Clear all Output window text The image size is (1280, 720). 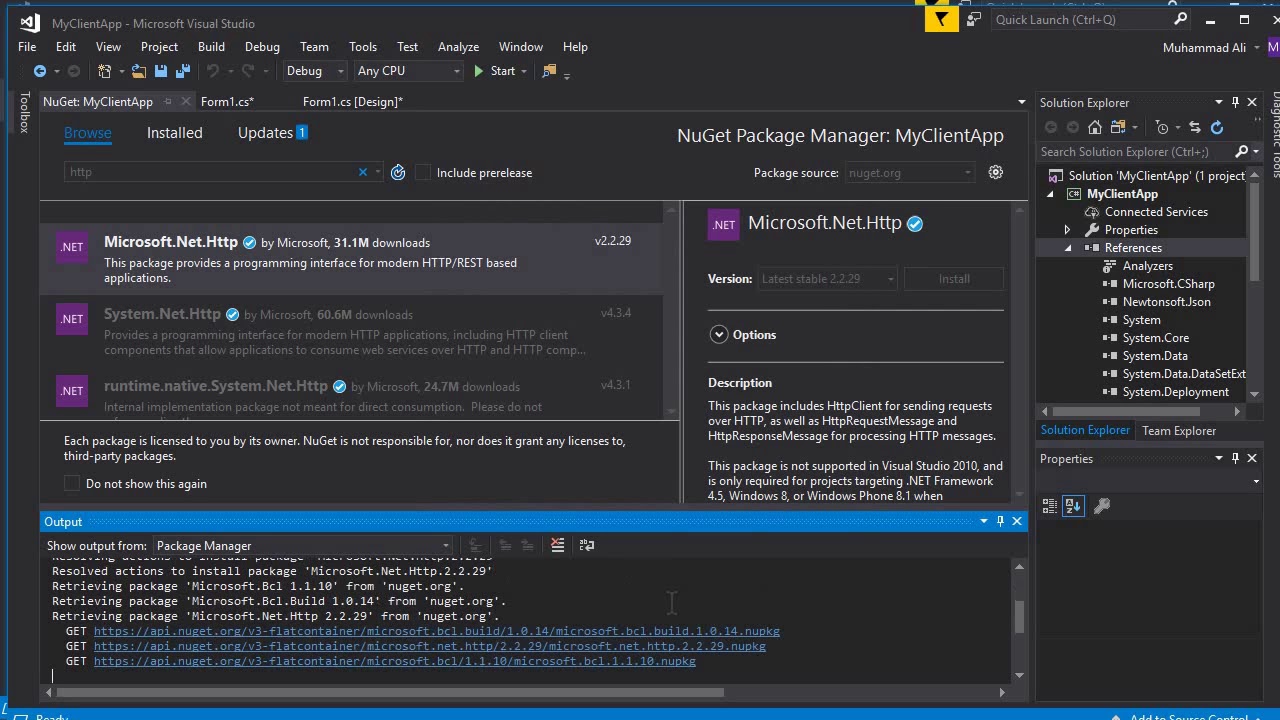tap(558, 545)
